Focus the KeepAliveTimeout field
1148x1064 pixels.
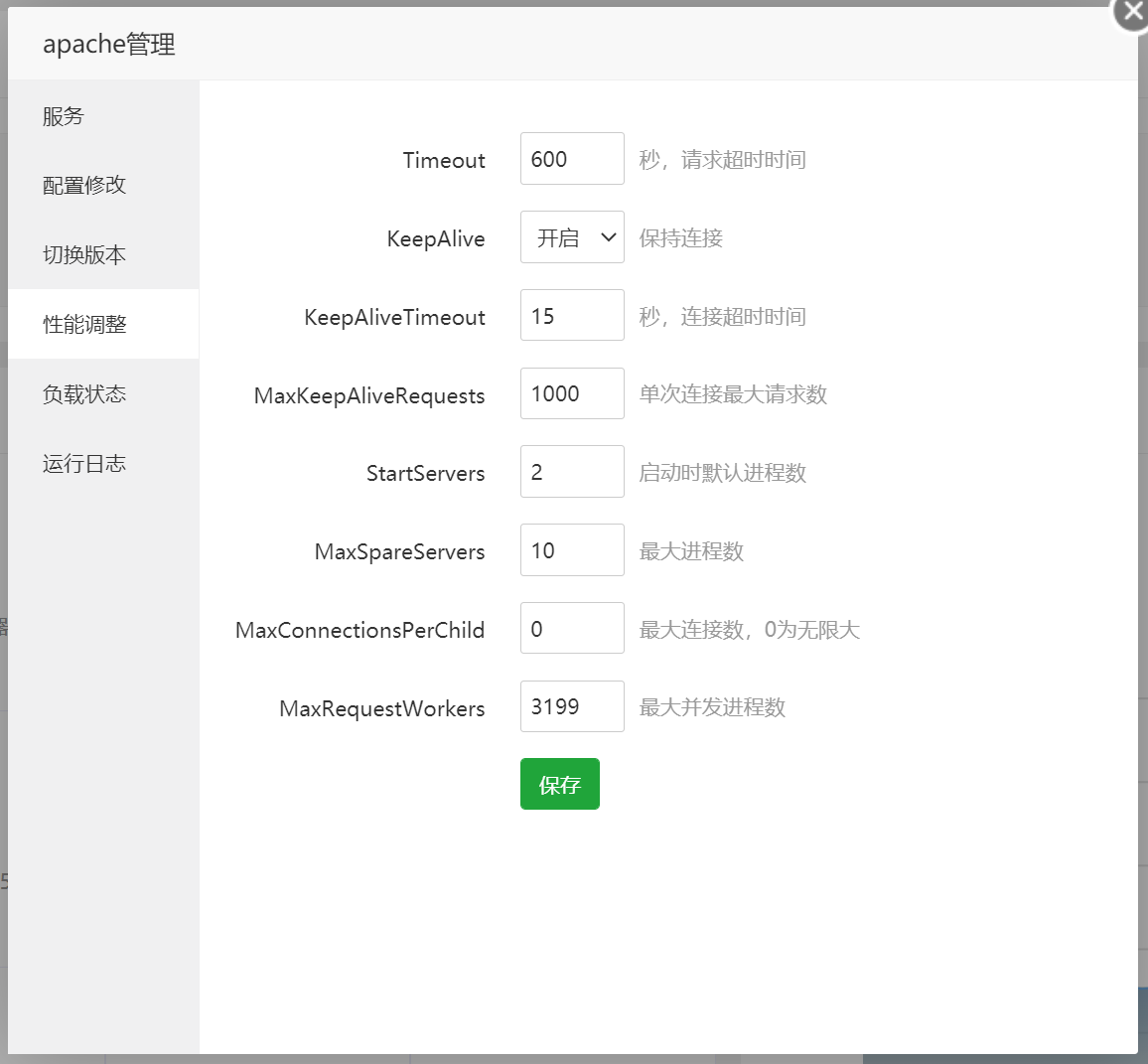click(572, 316)
